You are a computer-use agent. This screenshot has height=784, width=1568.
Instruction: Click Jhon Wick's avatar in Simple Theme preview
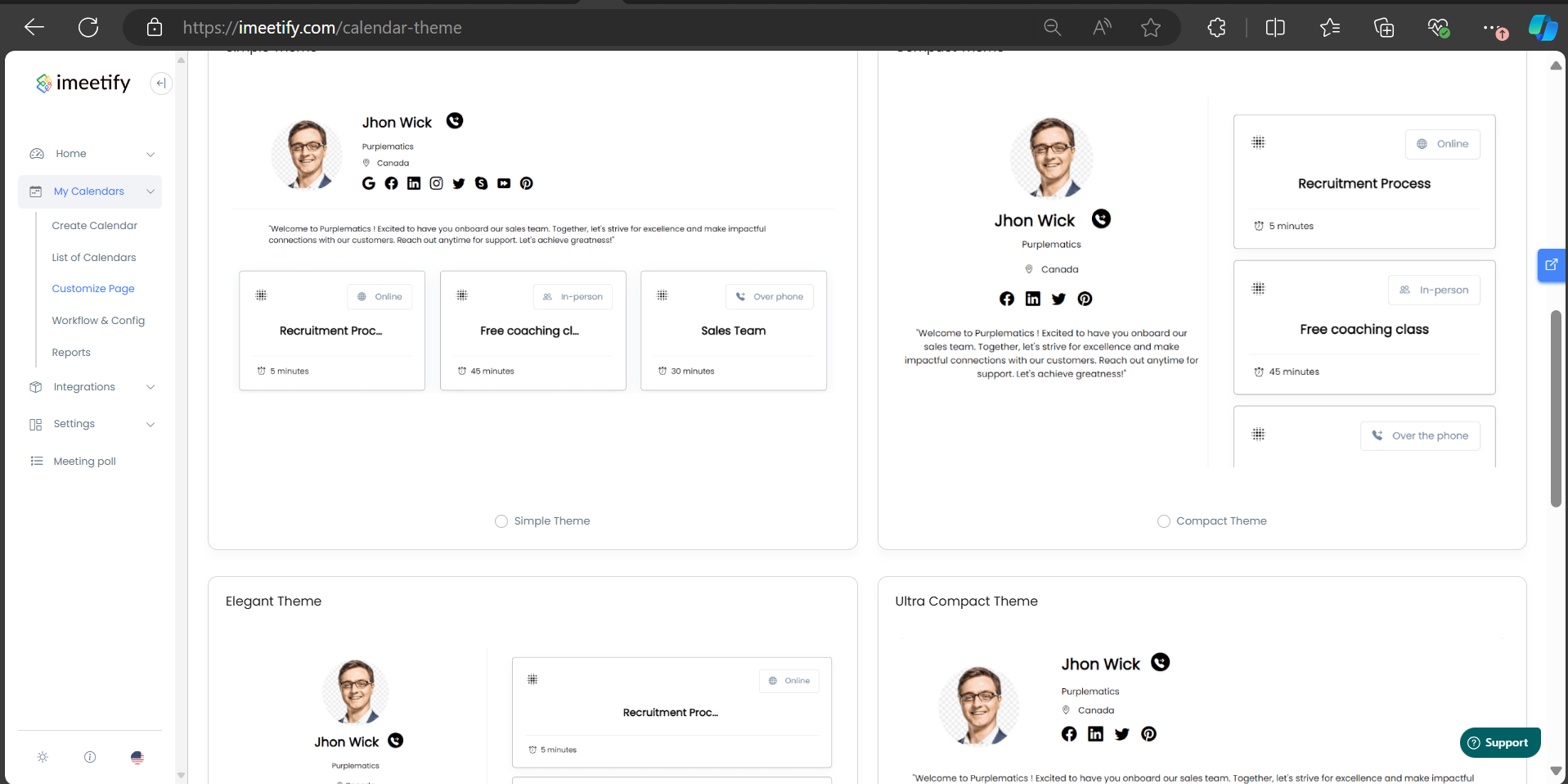[x=307, y=155]
